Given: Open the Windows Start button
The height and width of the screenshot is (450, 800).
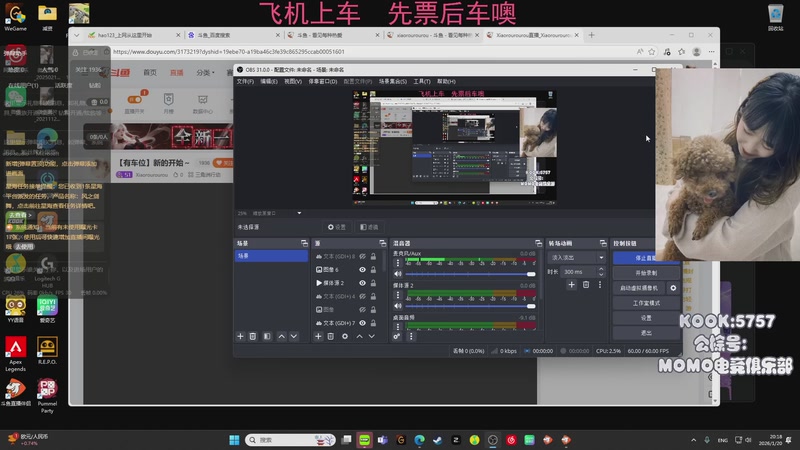Looking at the screenshot, I should point(234,440).
